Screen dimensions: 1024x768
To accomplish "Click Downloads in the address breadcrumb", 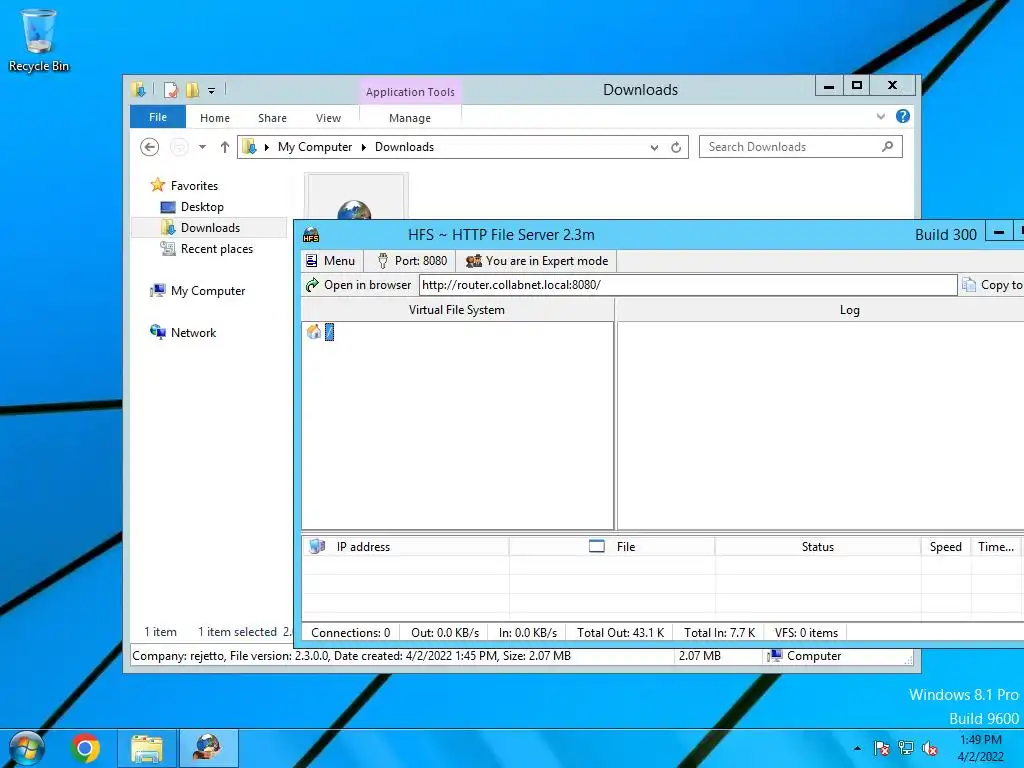I will (x=404, y=147).
